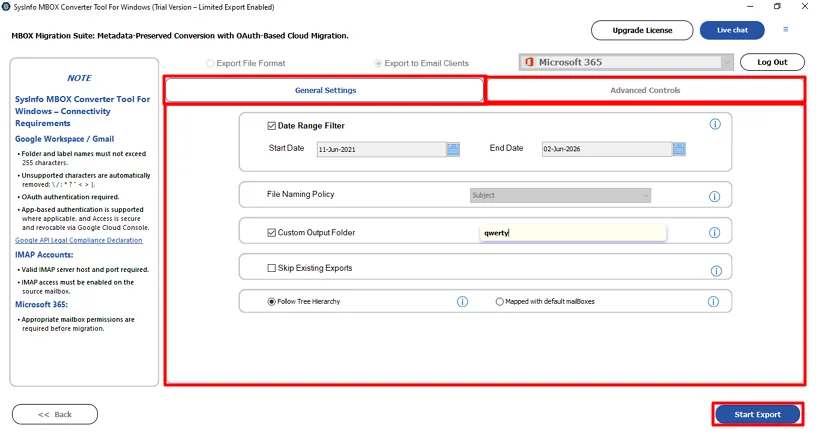This screenshot has width=820, height=437.
Task: Click the custom folder field containing qwerty
Action: pyautogui.click(x=573, y=233)
